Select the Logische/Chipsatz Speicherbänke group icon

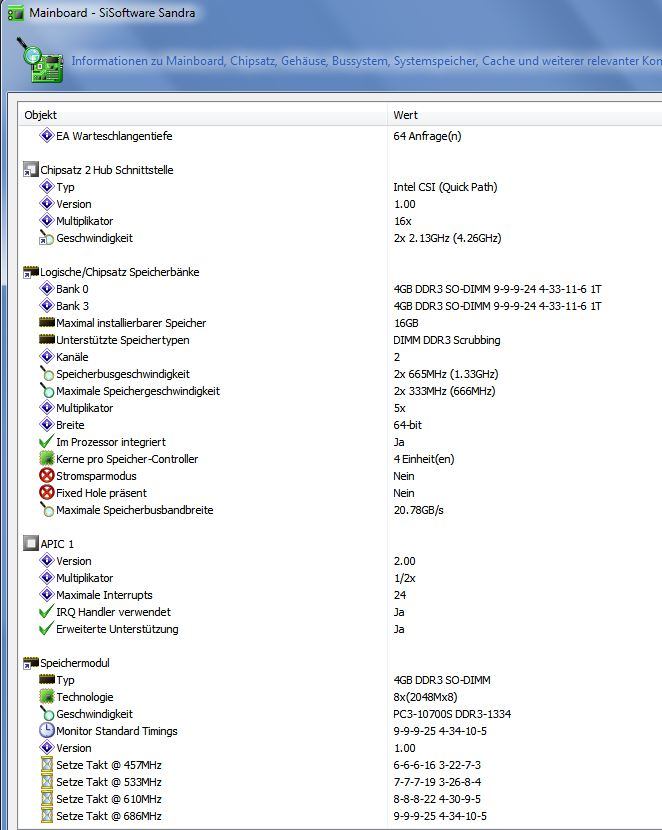click(x=31, y=272)
